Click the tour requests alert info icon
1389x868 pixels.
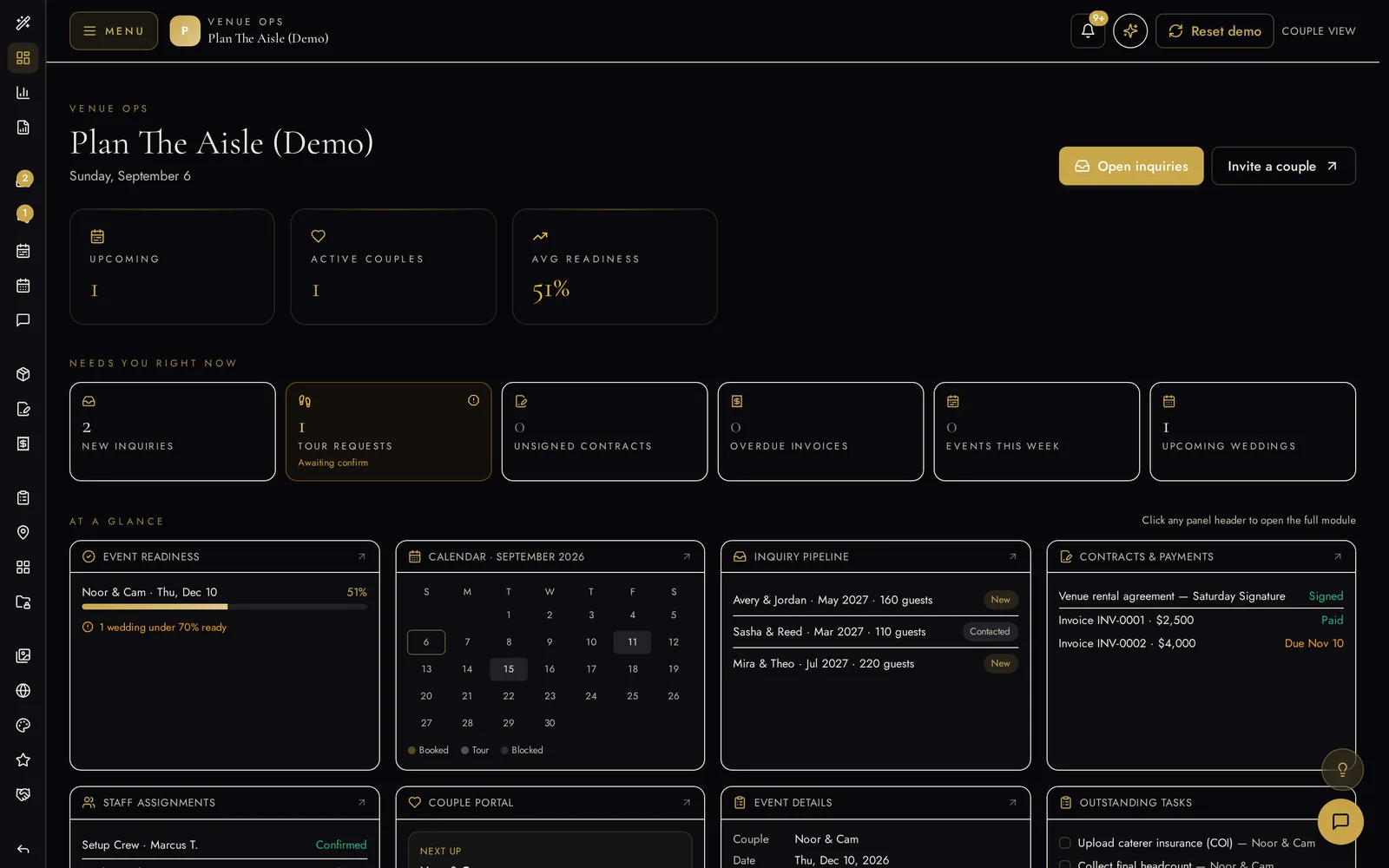click(473, 400)
